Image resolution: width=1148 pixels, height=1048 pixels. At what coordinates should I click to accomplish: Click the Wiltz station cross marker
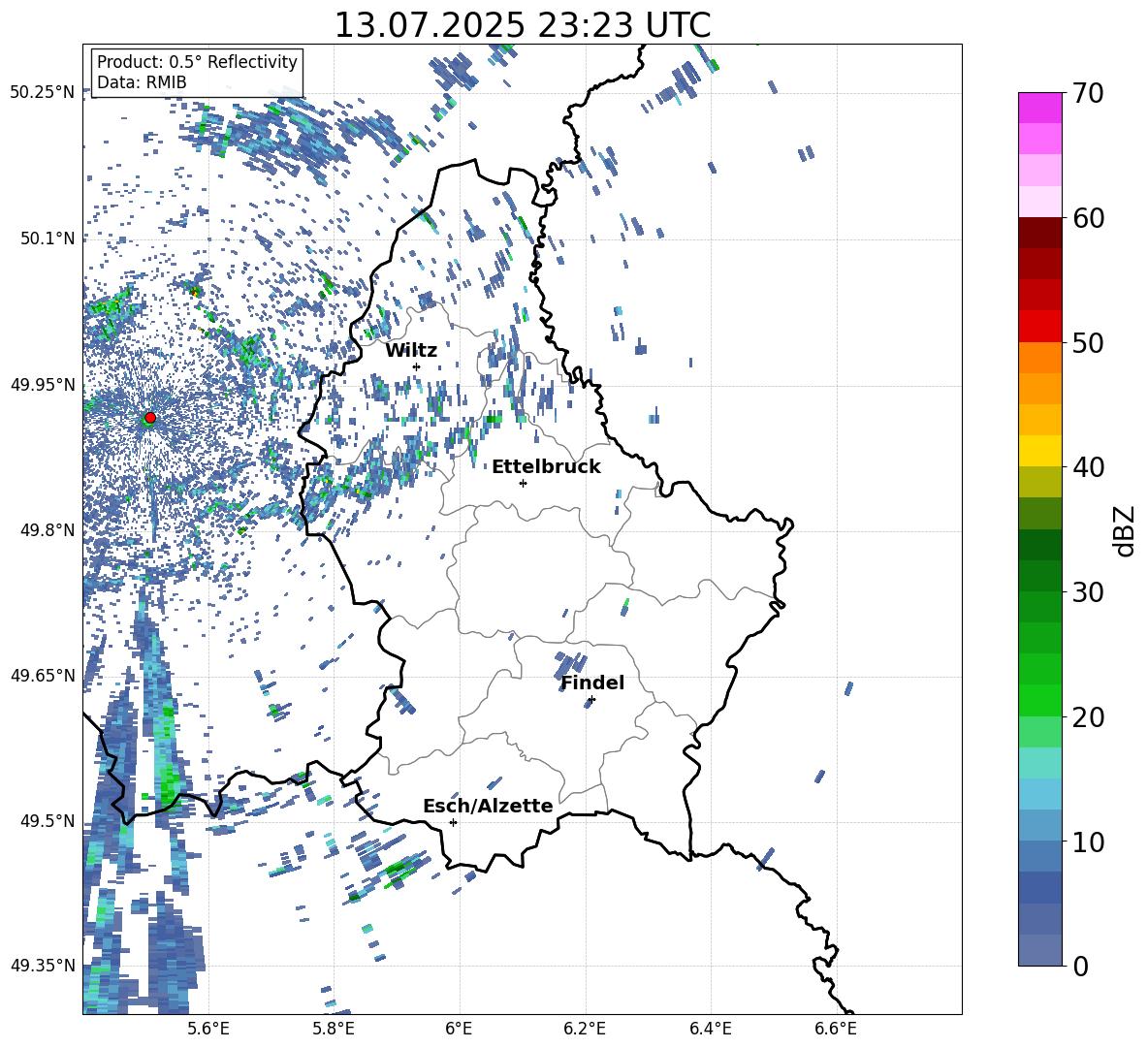coord(417,366)
